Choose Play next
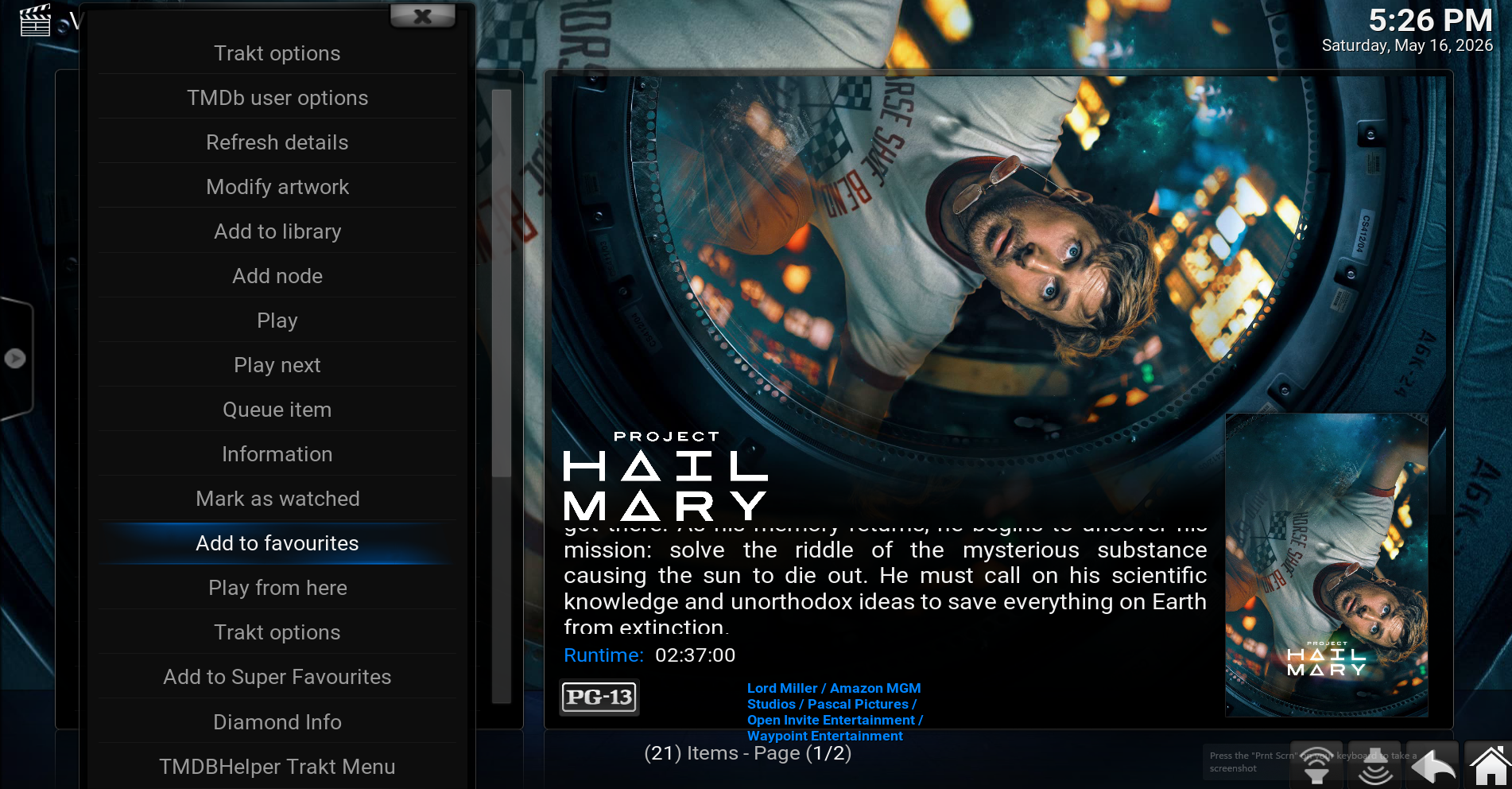Viewport: 1512px width, 789px height. pyautogui.click(x=277, y=365)
